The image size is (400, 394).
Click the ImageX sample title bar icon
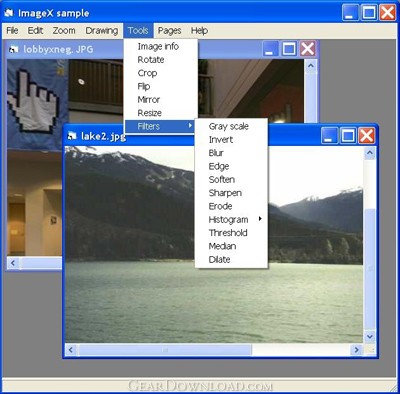pos(8,13)
